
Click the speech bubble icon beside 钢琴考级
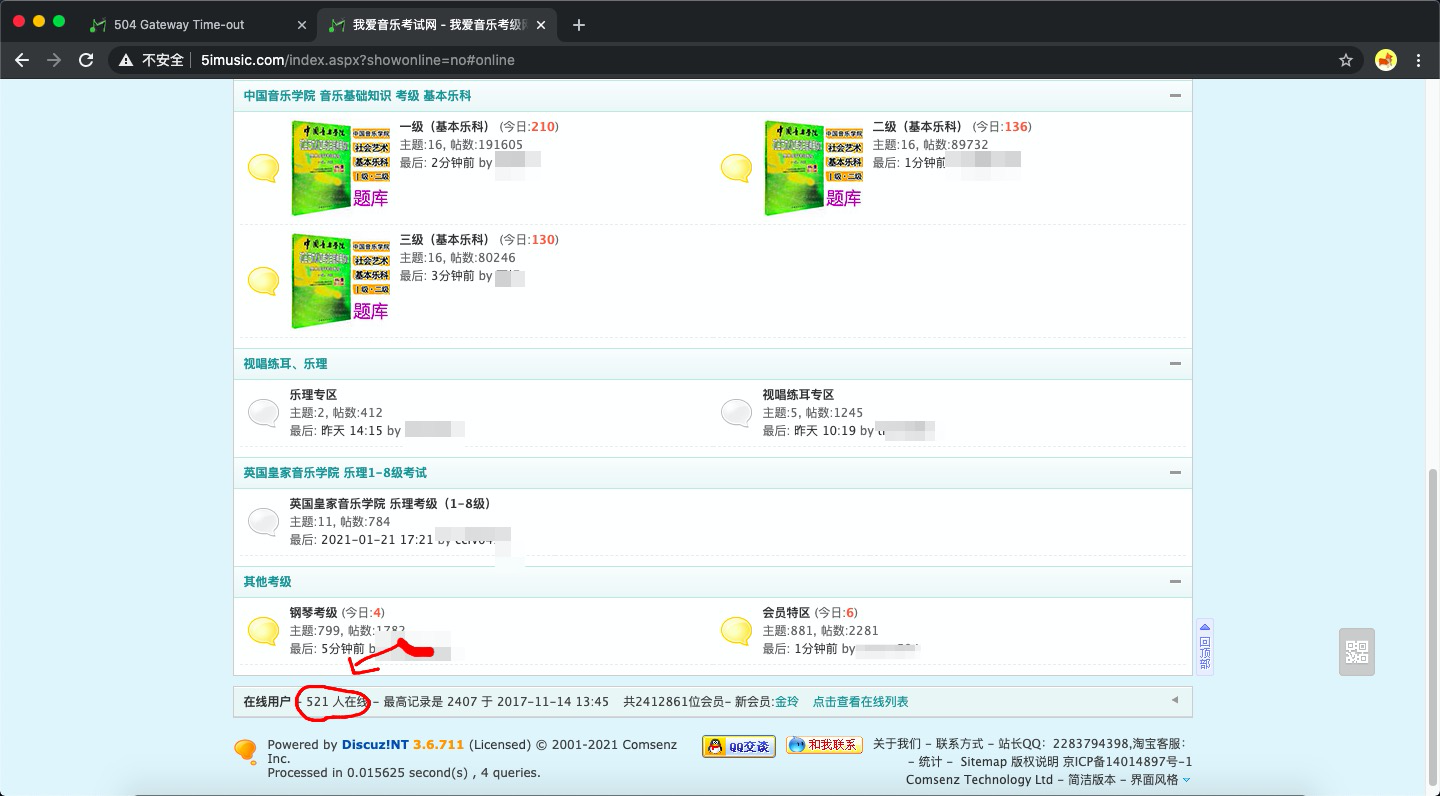tap(263, 630)
